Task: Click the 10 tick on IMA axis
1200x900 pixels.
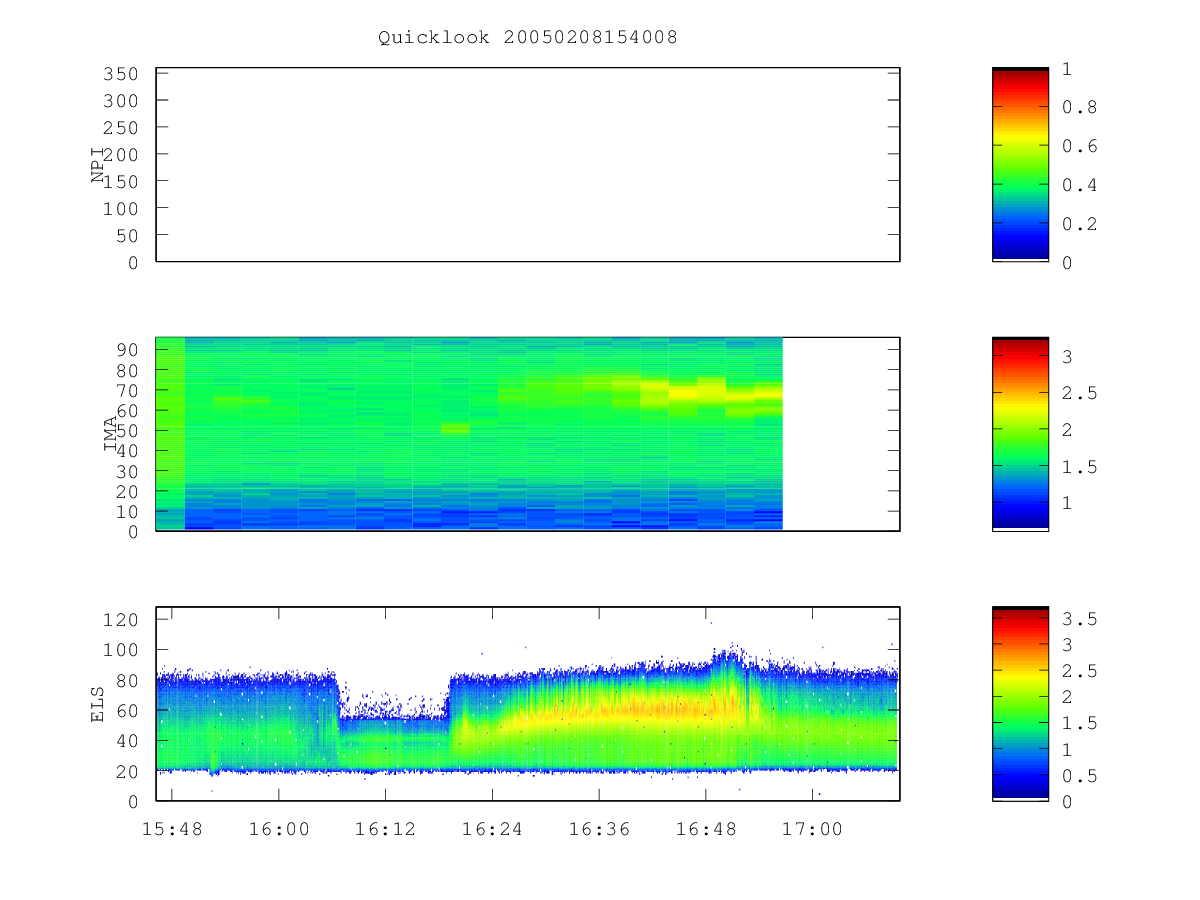Action: tap(127, 512)
